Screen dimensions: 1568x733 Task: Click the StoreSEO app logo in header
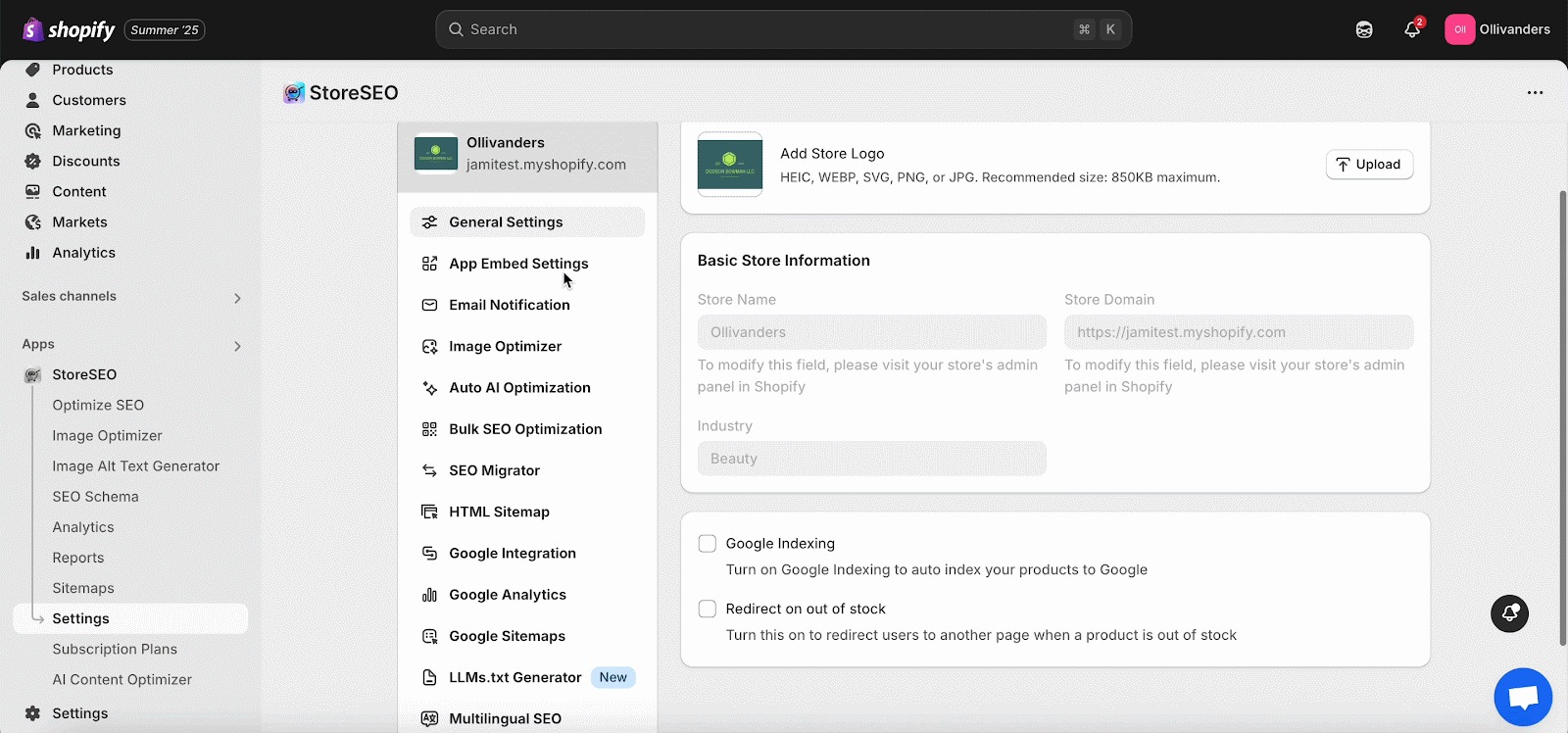[x=294, y=93]
